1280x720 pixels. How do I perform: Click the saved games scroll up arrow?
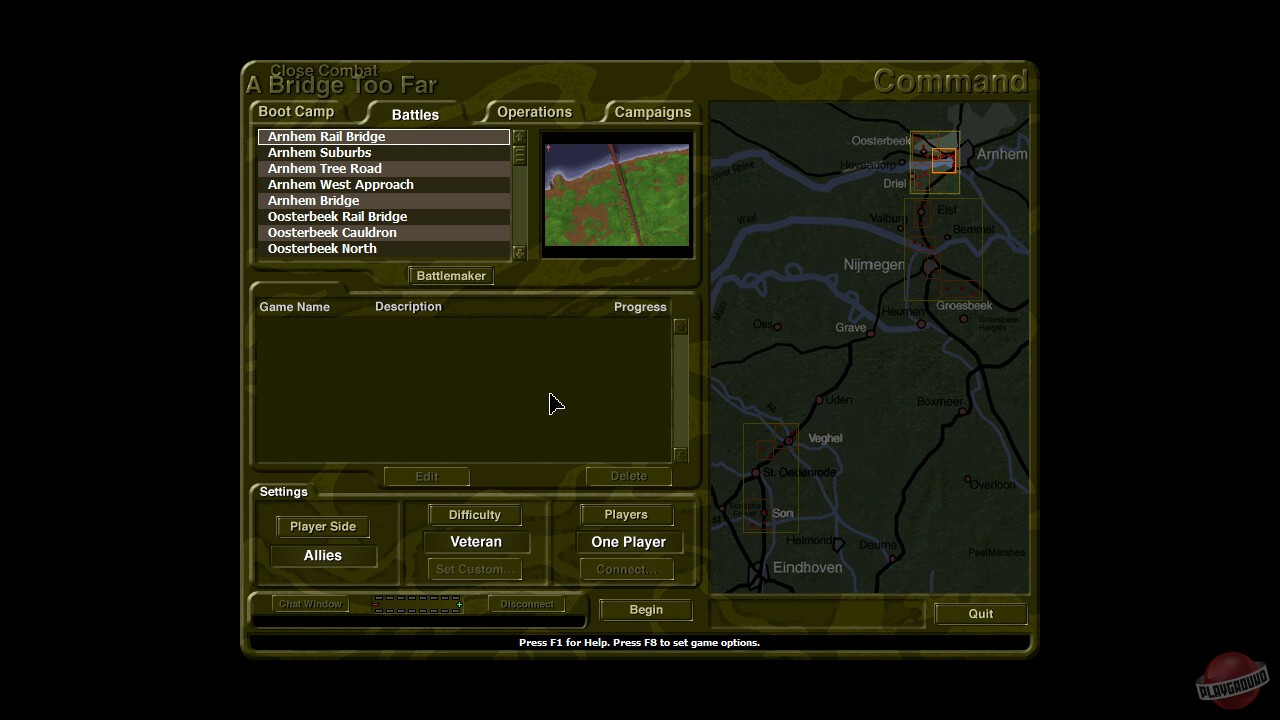(680, 327)
